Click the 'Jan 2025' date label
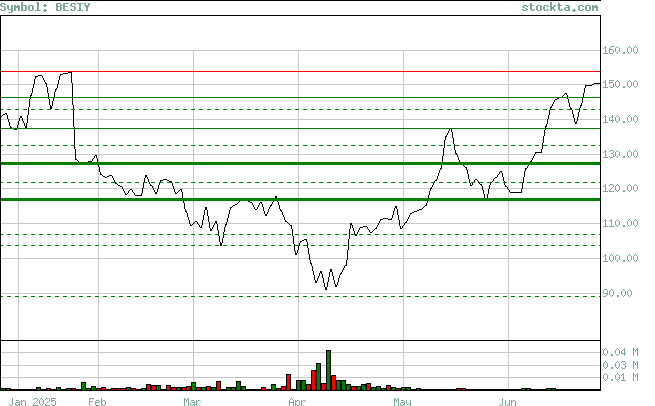655x406 pixels. coord(33,401)
